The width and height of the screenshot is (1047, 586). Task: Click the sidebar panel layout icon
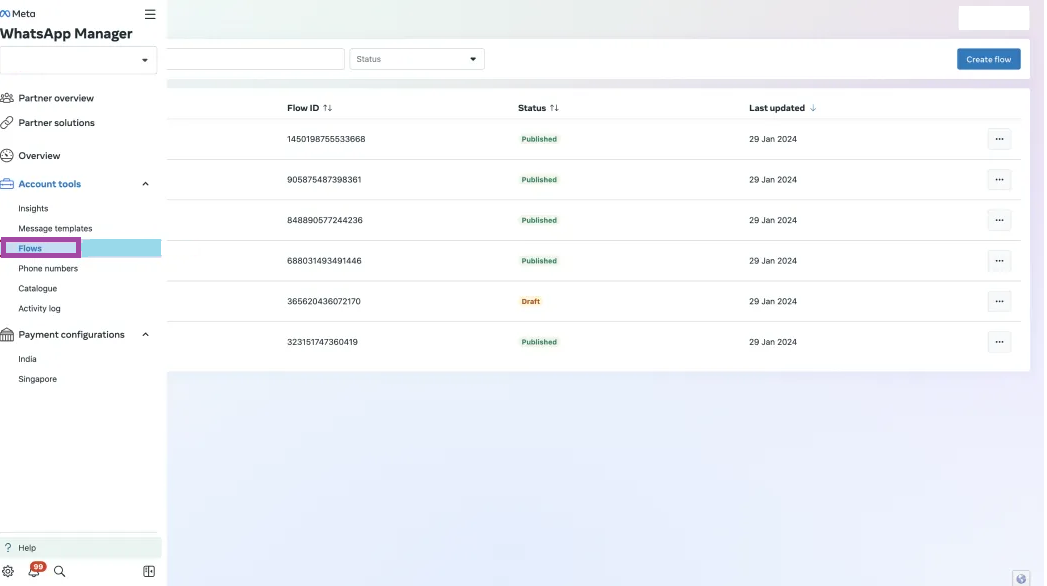tap(149, 572)
